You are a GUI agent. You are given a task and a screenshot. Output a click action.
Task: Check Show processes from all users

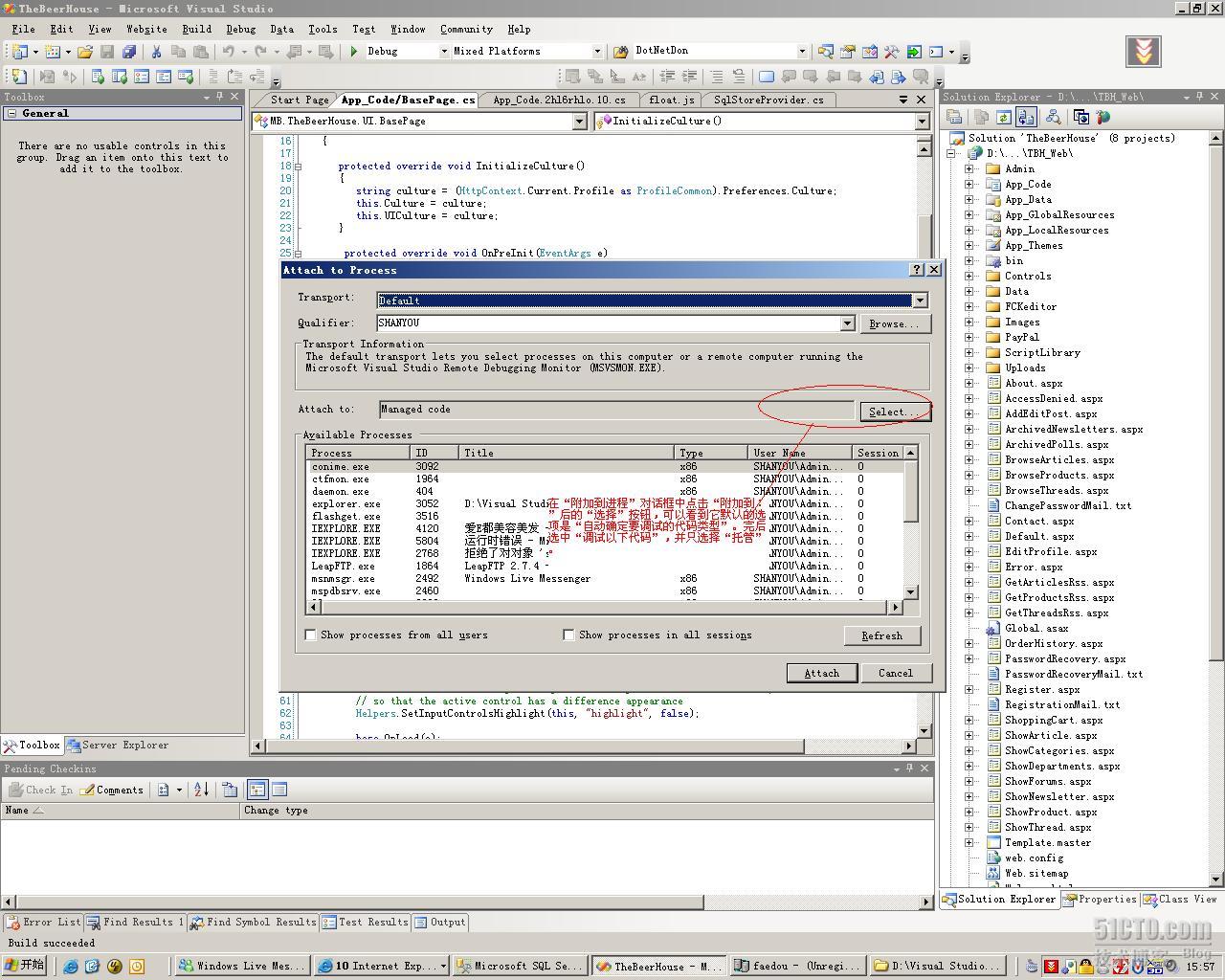310,635
